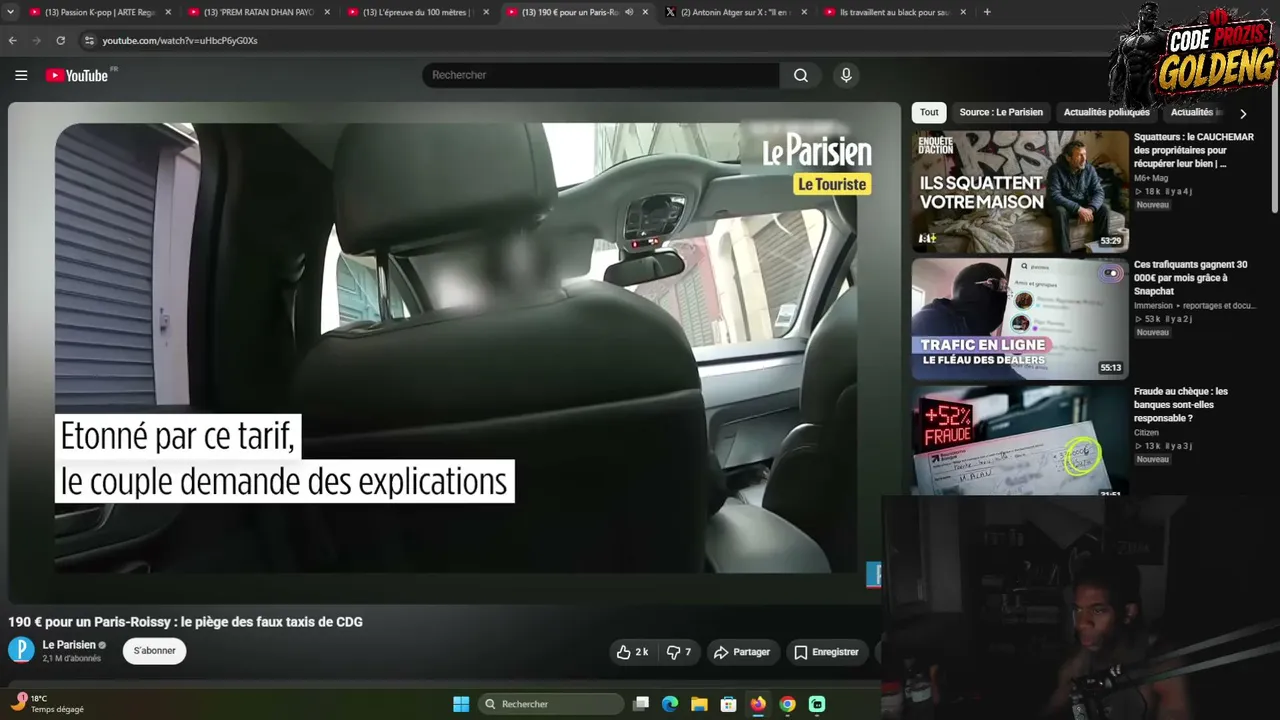This screenshot has width=1280, height=720.
Task: Open the Windows Start menu
Action: [461, 704]
